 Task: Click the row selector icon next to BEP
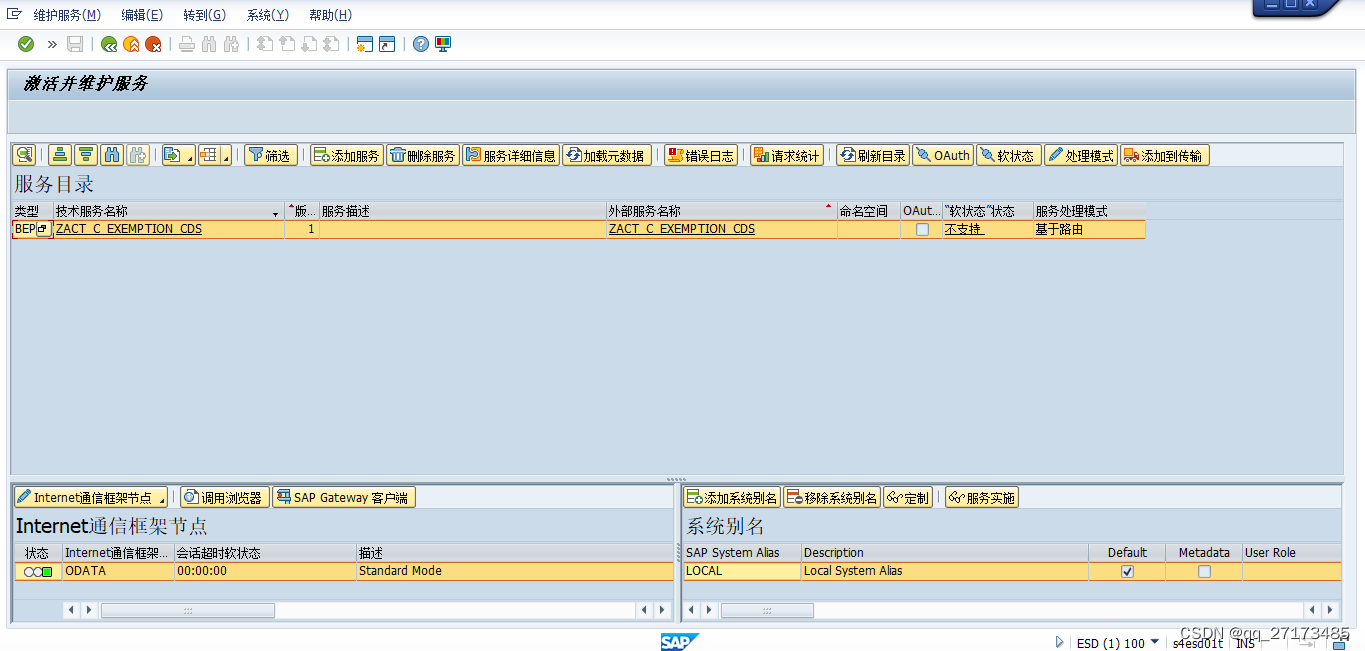coord(43,229)
